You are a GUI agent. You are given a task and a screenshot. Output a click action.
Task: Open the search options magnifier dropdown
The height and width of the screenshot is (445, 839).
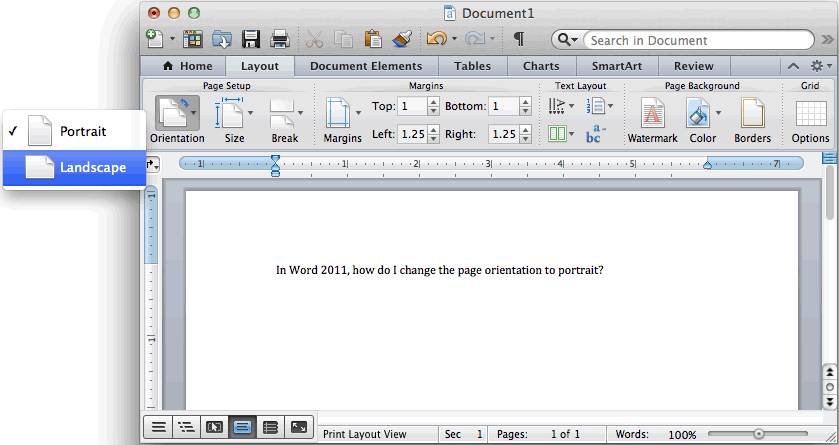(567, 40)
